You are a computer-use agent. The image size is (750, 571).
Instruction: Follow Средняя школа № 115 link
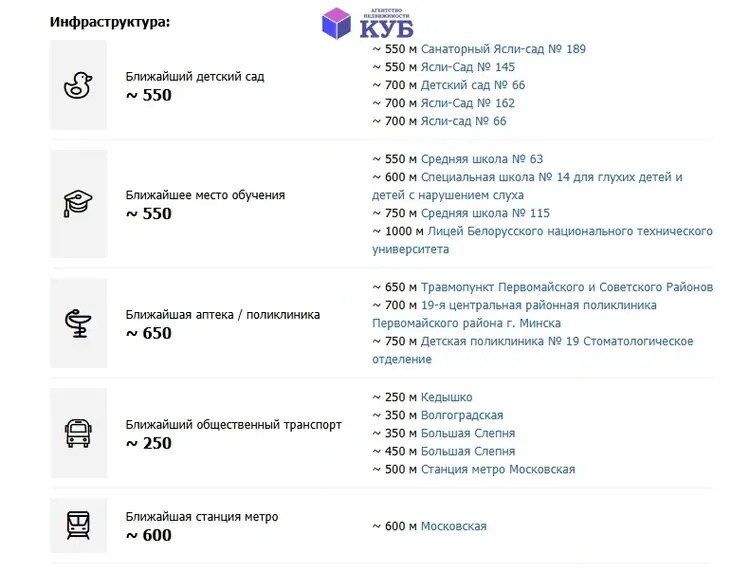coord(485,213)
